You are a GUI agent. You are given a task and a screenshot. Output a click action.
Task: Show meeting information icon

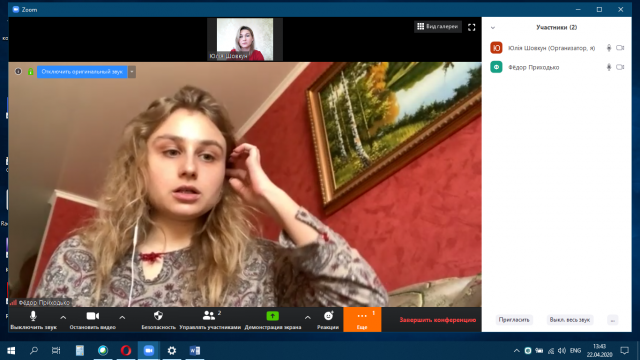pyautogui.click(x=18, y=71)
